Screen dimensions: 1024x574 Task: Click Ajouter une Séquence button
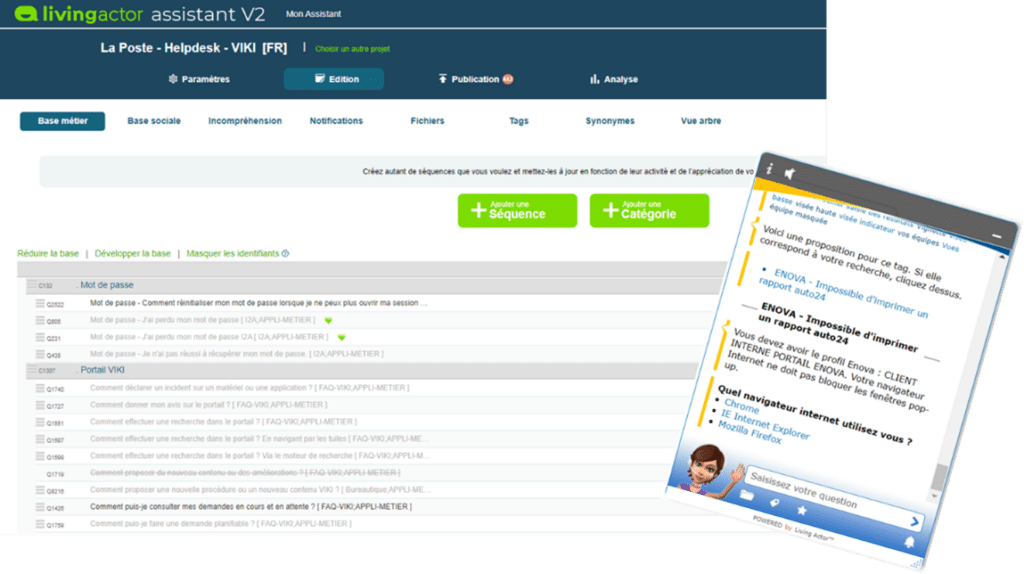click(517, 210)
